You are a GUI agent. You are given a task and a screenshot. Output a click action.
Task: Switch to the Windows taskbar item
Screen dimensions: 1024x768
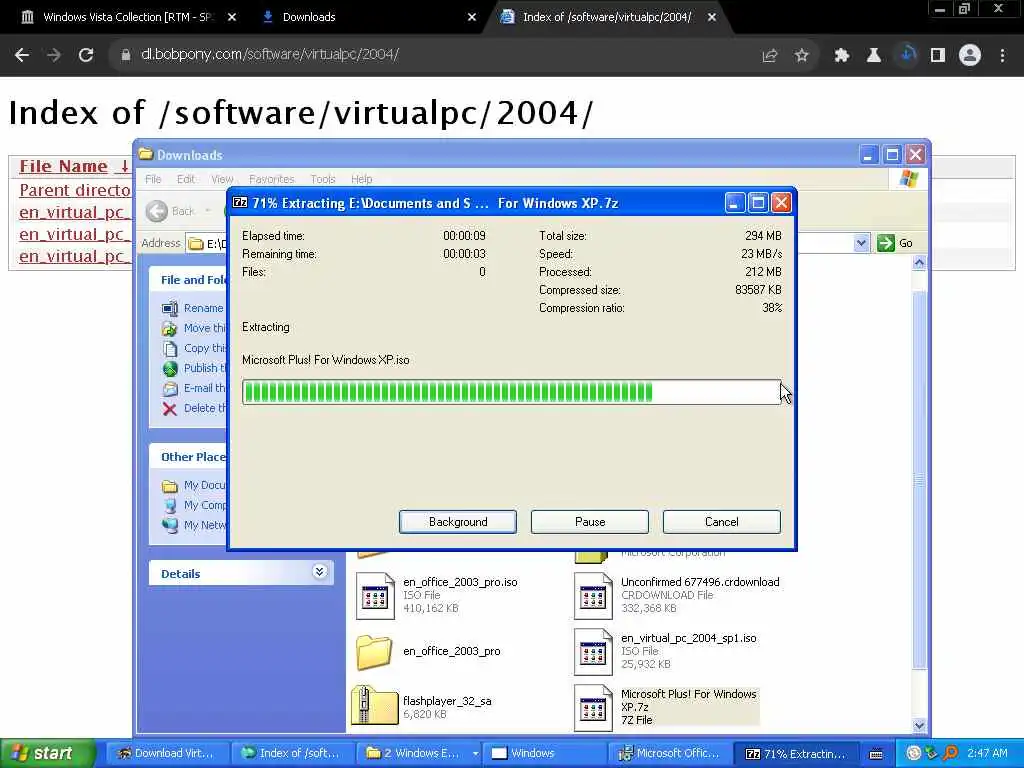tap(545, 754)
